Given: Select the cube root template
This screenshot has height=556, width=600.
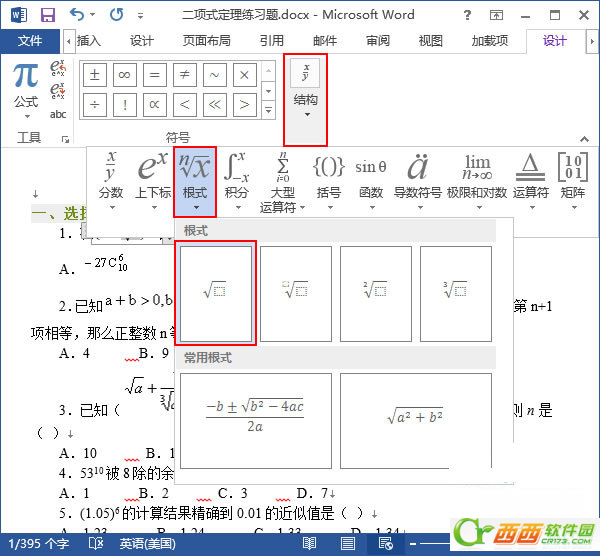Looking at the screenshot, I should [x=455, y=292].
